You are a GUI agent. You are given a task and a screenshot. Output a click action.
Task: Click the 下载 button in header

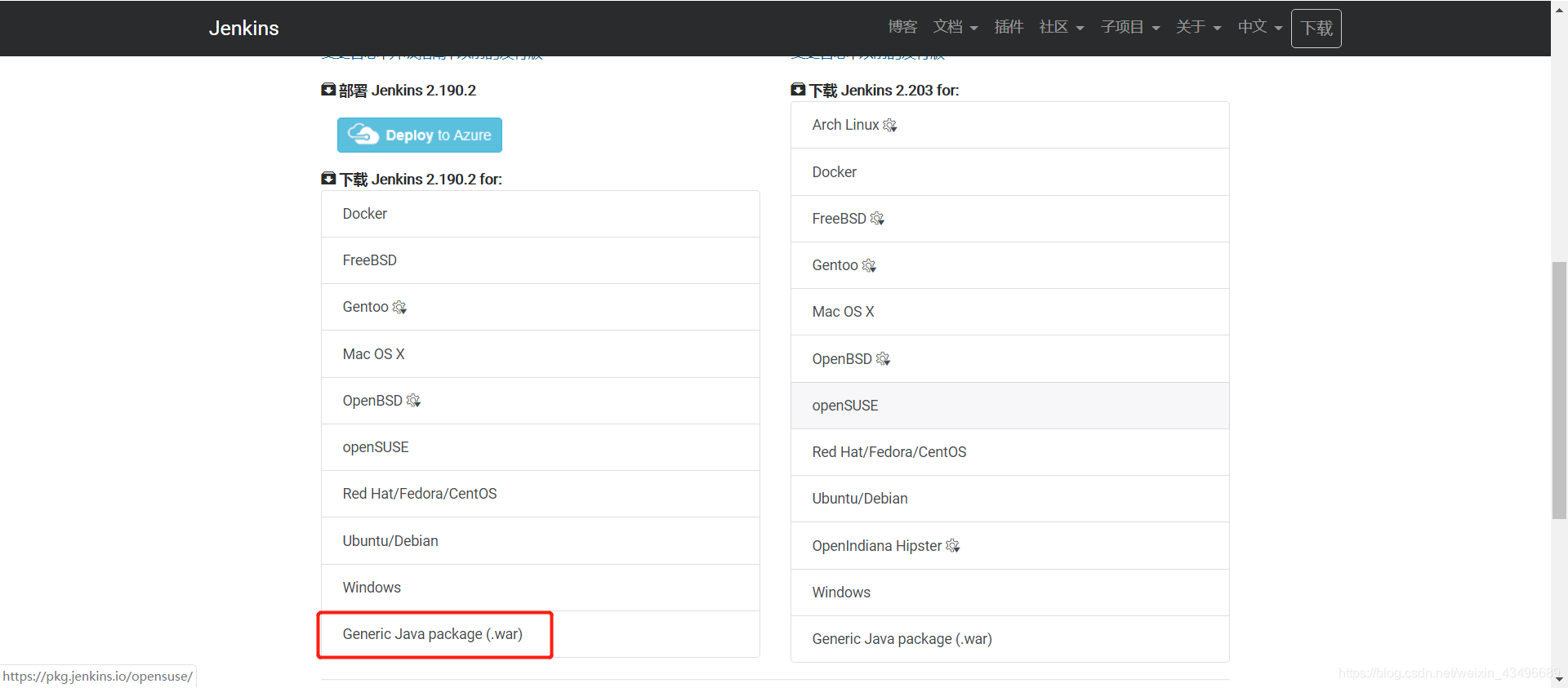tap(1316, 29)
